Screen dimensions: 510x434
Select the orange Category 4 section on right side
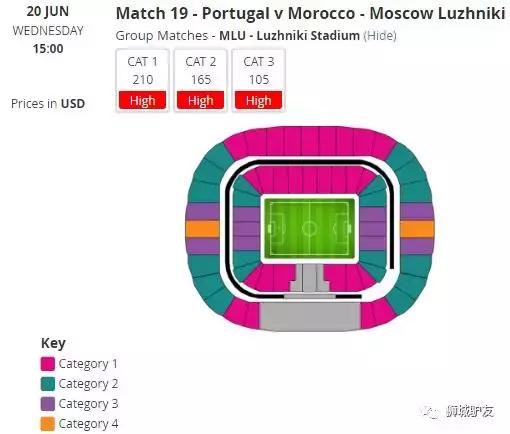click(417, 229)
